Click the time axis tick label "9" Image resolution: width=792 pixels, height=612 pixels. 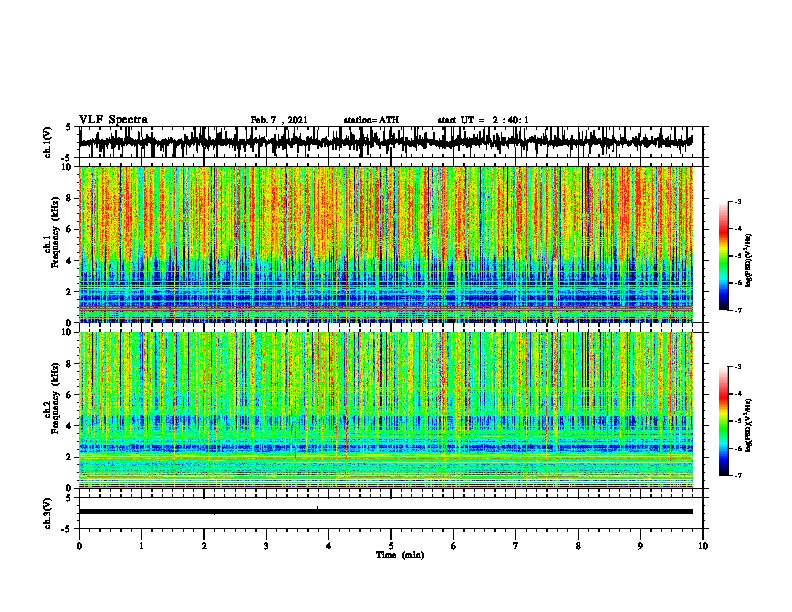tap(640, 546)
